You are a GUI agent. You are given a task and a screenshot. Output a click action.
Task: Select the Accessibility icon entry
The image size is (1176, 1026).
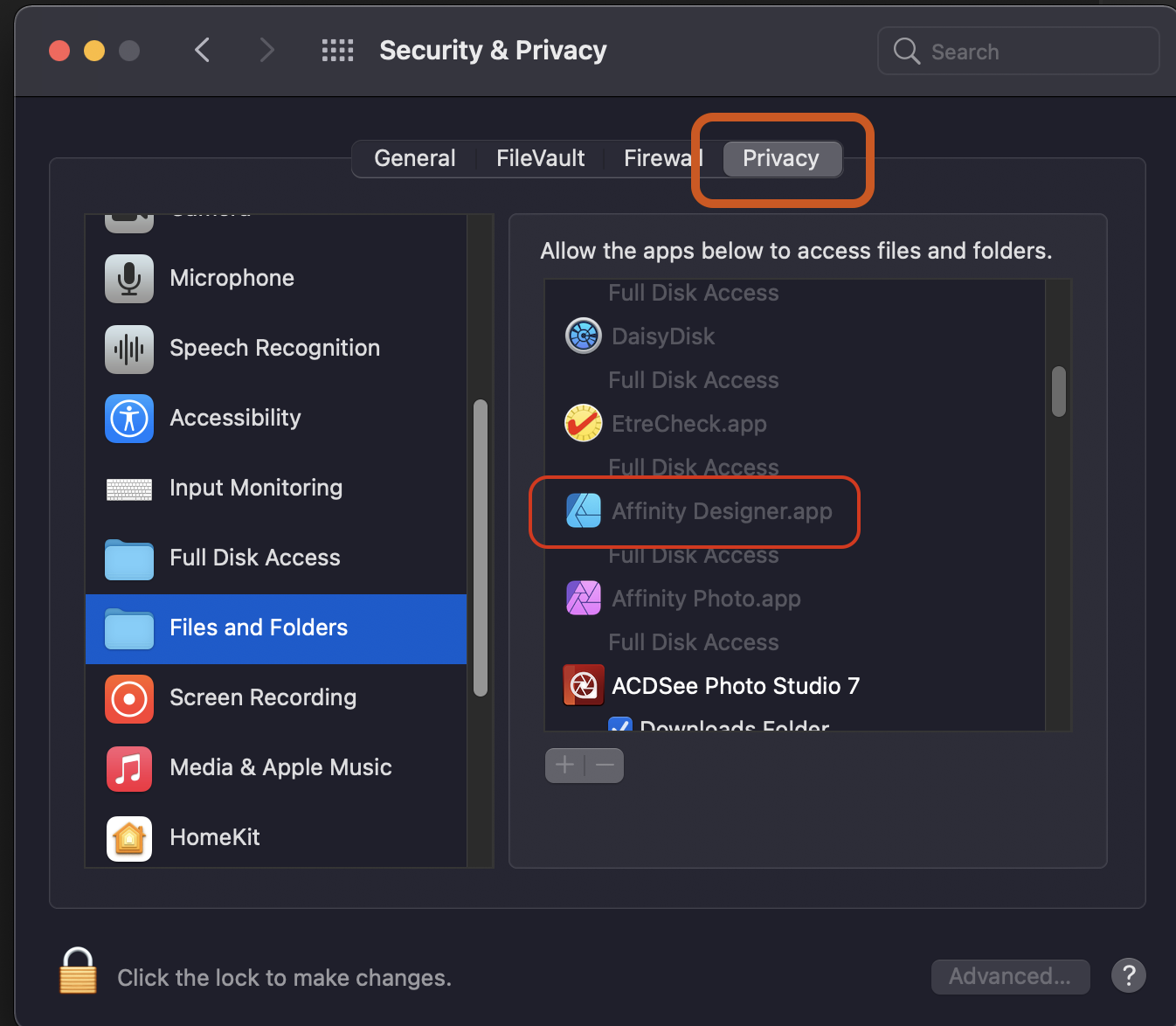(129, 419)
